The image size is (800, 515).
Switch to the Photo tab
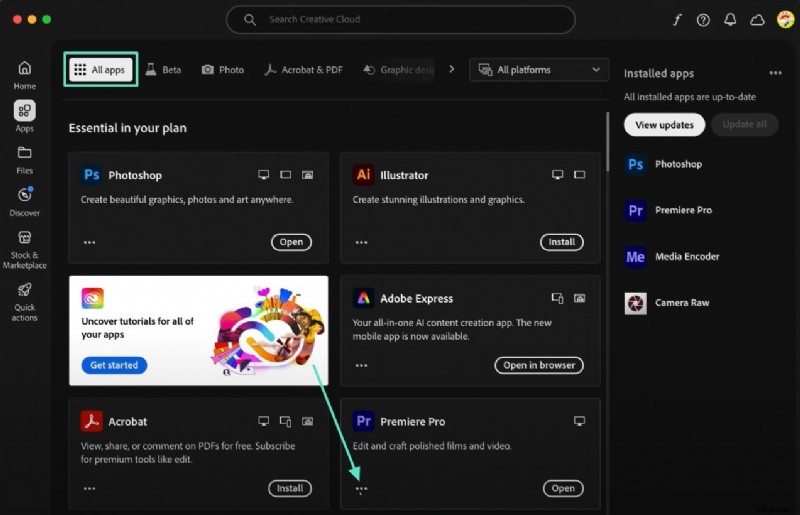(222, 69)
